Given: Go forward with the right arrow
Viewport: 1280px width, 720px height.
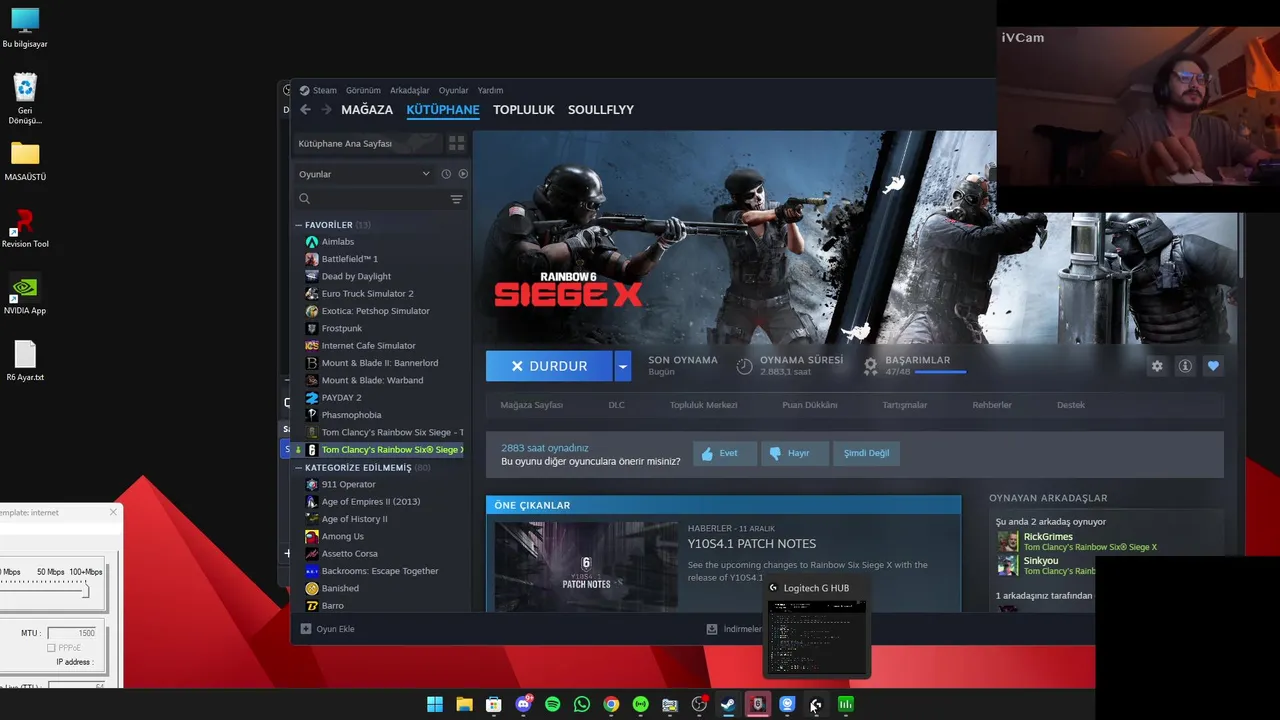Looking at the screenshot, I should click(326, 110).
